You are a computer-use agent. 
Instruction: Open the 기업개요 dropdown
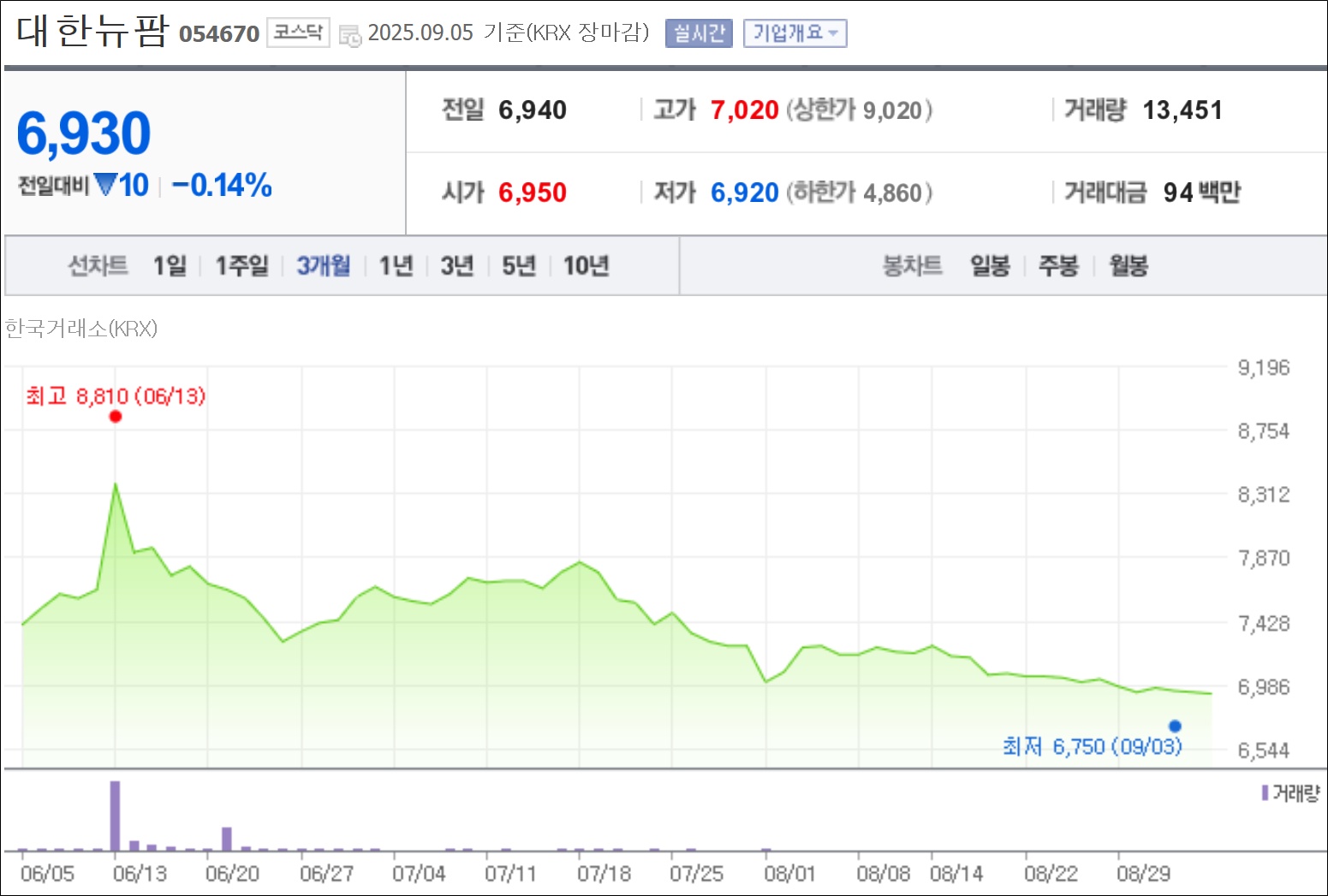[795, 33]
